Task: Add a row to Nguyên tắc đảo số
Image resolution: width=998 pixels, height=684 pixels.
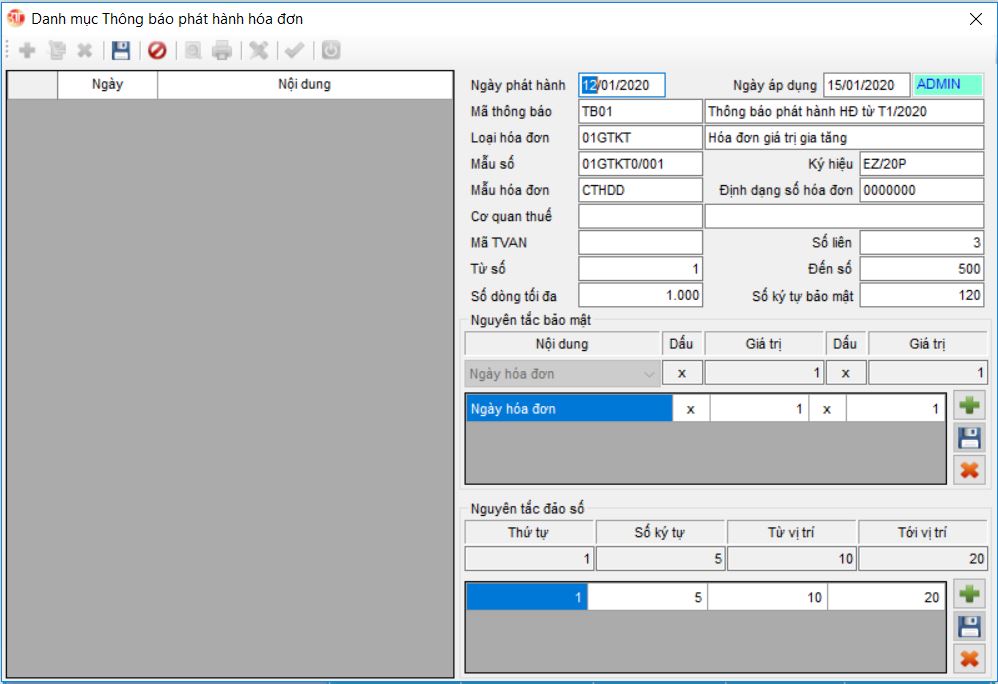Action: click(969, 594)
